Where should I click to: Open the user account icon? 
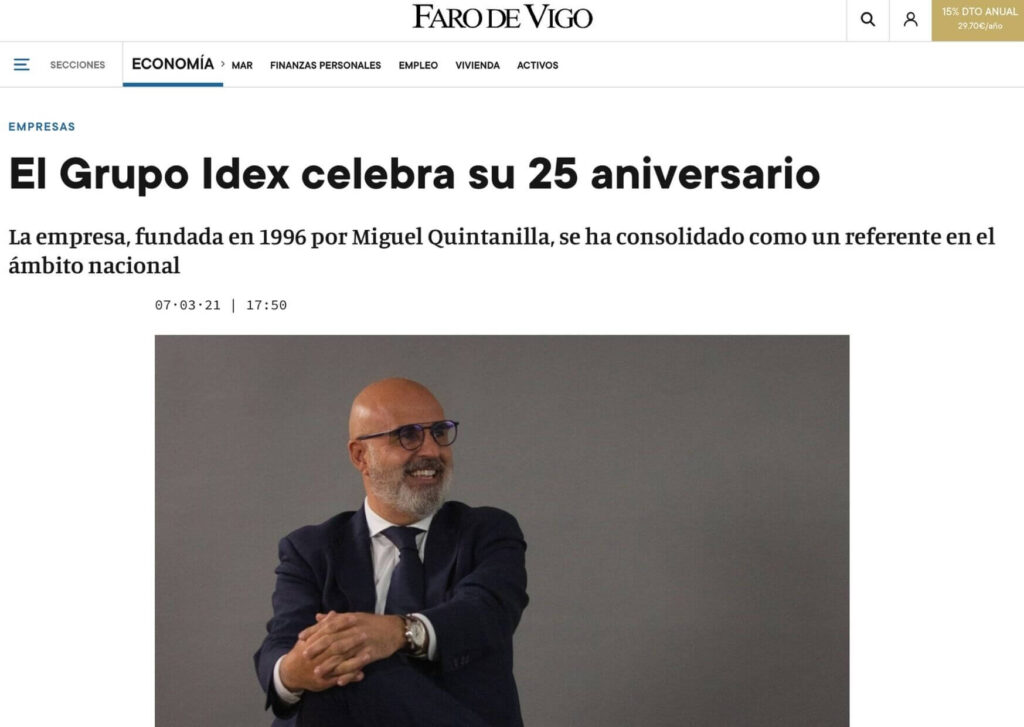point(910,20)
